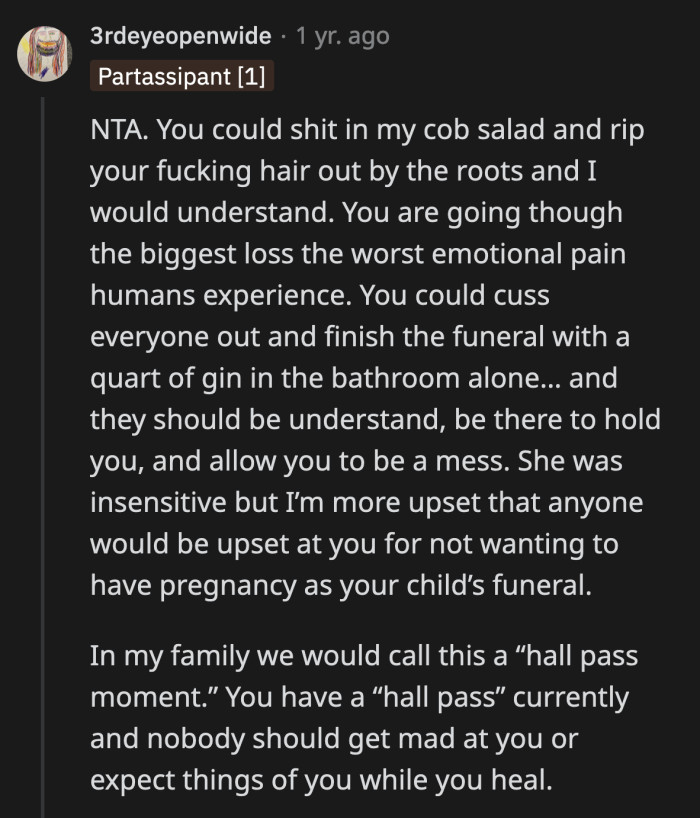Click the separator dot after the username

285,38
